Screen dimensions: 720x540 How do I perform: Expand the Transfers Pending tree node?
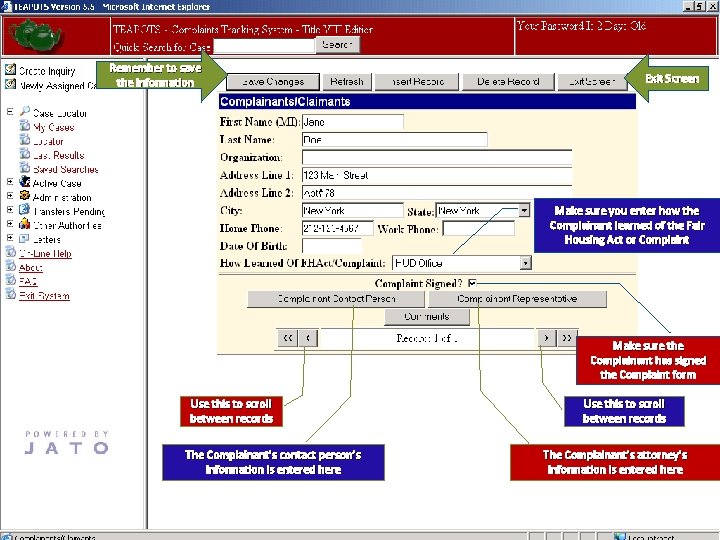pyautogui.click(x=10, y=210)
